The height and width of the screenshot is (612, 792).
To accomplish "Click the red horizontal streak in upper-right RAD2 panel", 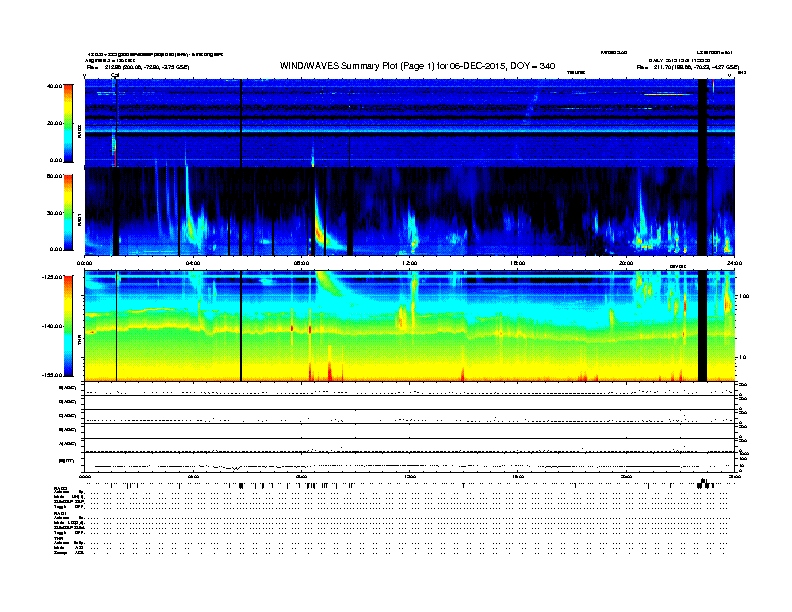I will (667, 94).
